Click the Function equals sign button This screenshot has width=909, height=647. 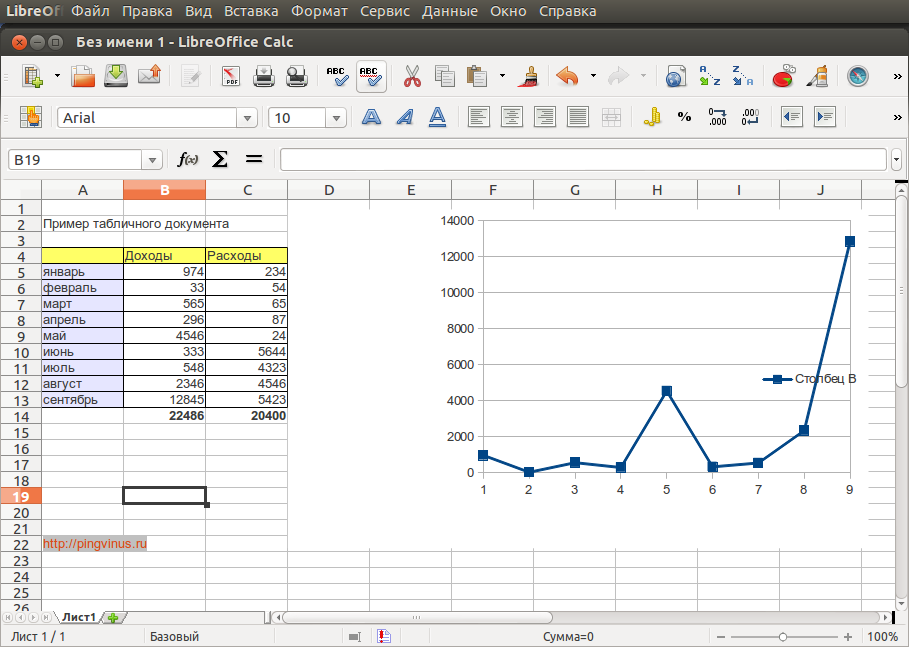[x=254, y=159]
